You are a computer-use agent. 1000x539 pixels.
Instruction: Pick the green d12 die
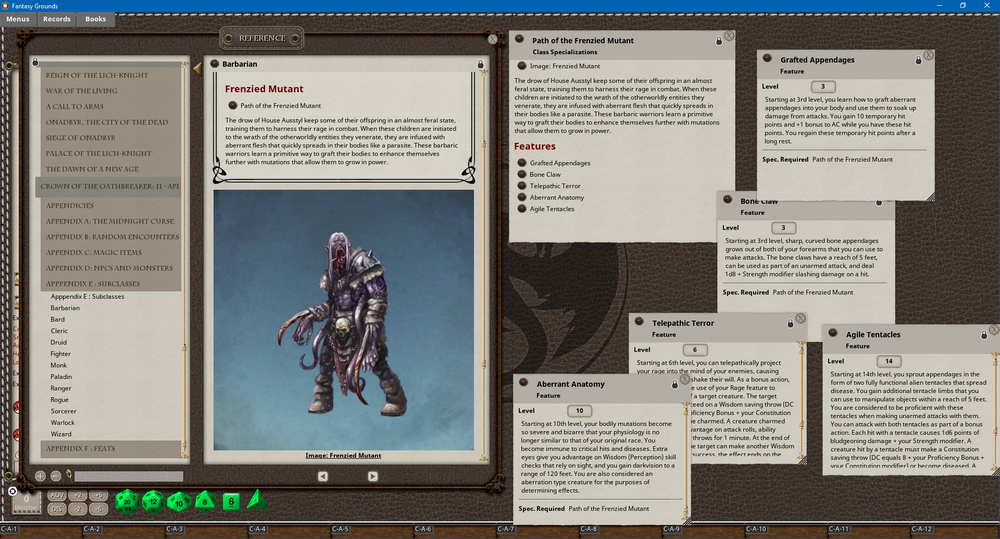(x=153, y=500)
